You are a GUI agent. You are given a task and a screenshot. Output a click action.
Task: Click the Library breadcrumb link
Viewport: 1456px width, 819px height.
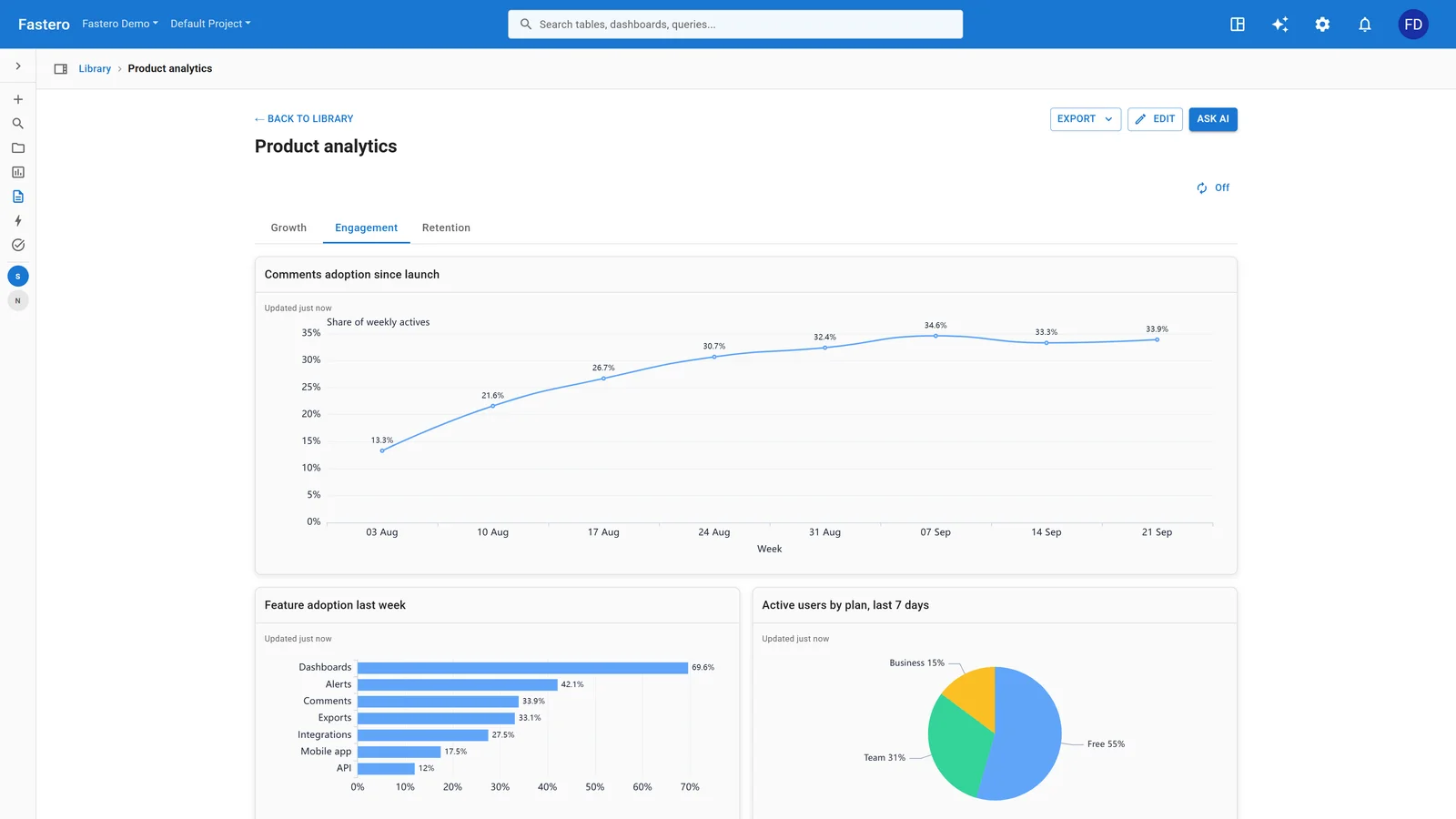coord(95,69)
